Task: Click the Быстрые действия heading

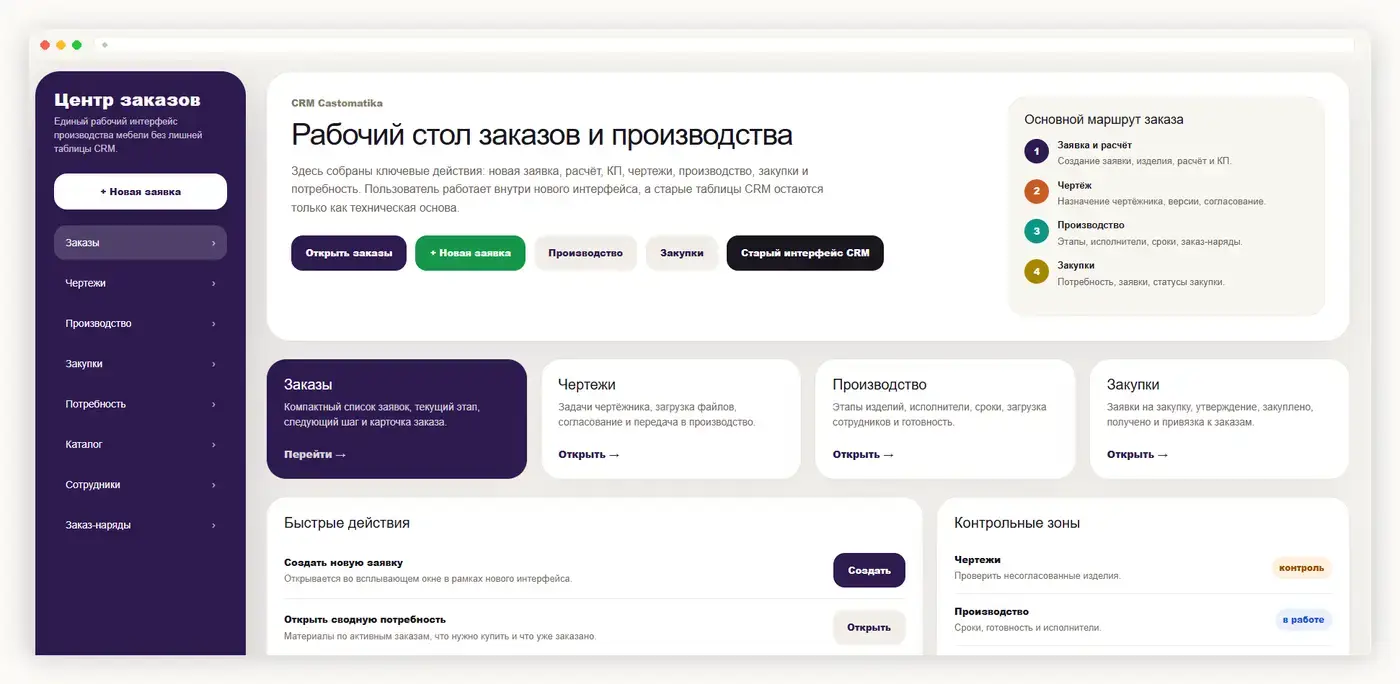Action: (347, 523)
